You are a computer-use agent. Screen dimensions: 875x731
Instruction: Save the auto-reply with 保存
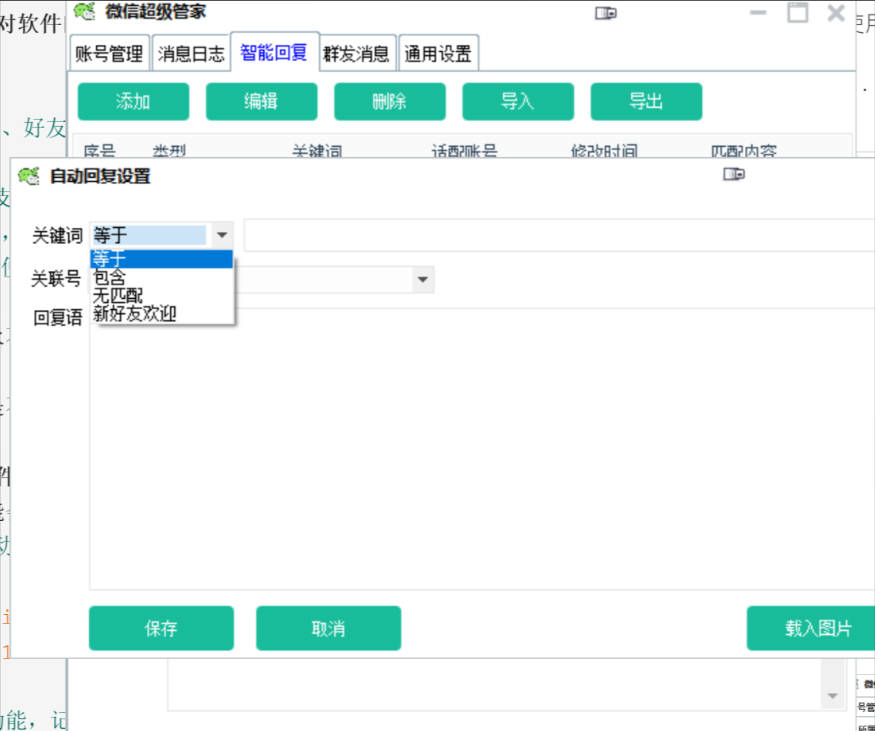coord(161,628)
